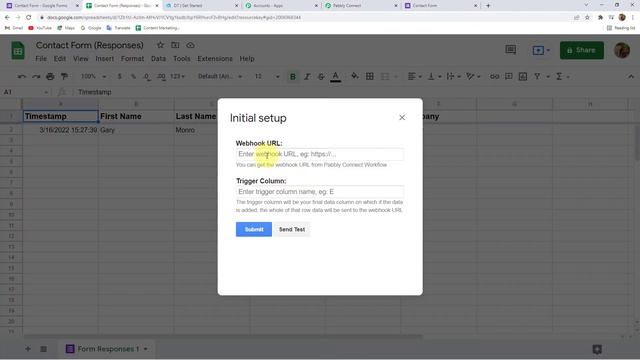The width and height of the screenshot is (640, 360).
Task: Open the text rotation dropdown
Action: click(x=473, y=76)
